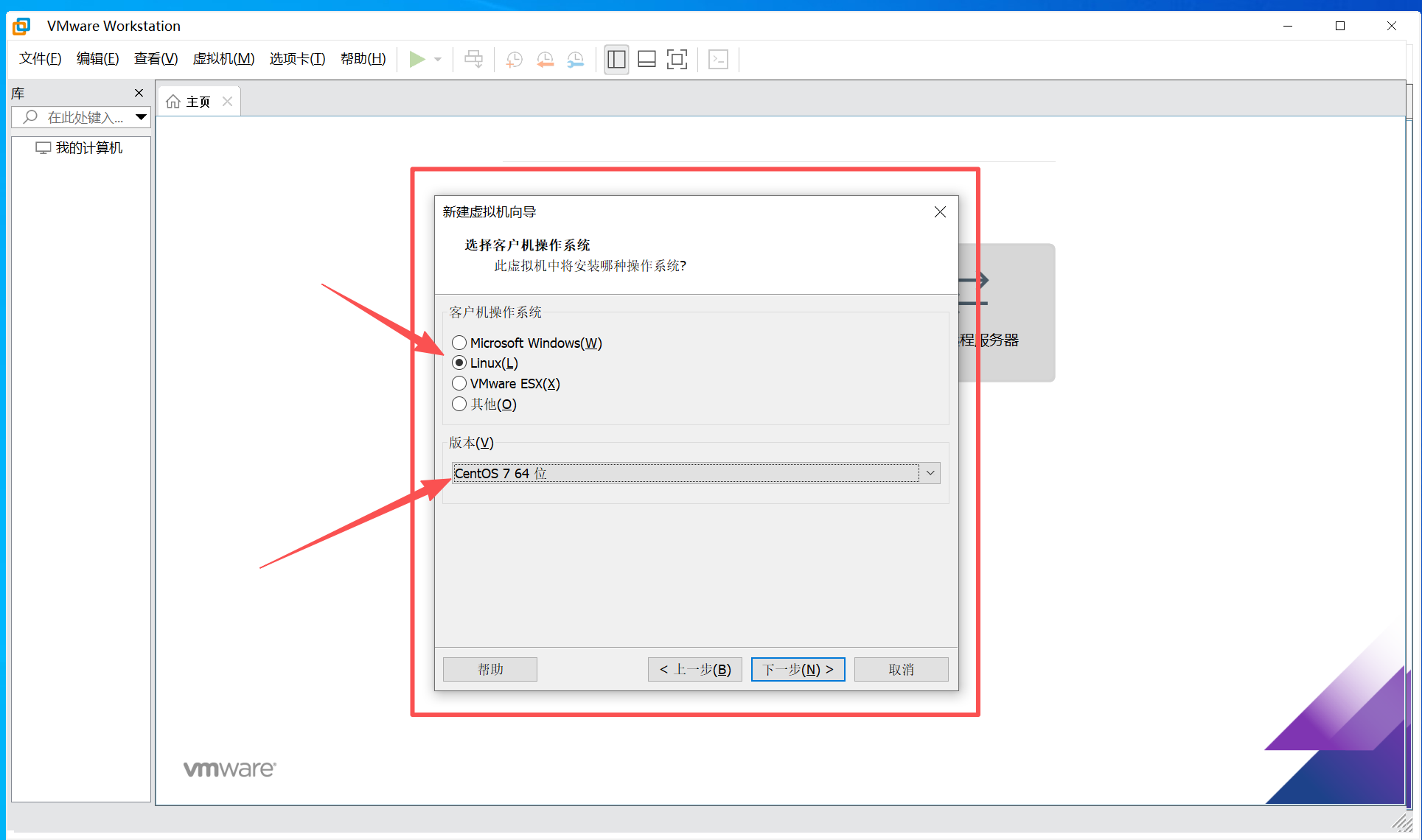The height and width of the screenshot is (840, 1422).
Task: Open the CentOS 7 64 位 version dropdown
Action: click(930, 473)
